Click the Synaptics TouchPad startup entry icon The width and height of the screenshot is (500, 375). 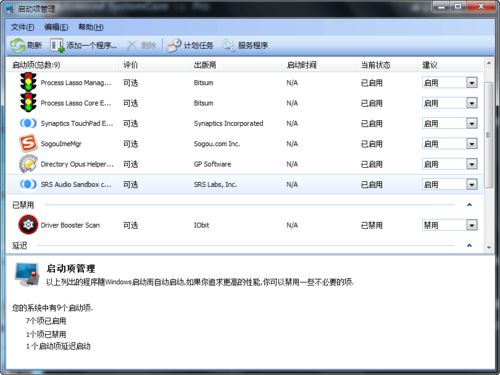pyautogui.click(x=28, y=123)
